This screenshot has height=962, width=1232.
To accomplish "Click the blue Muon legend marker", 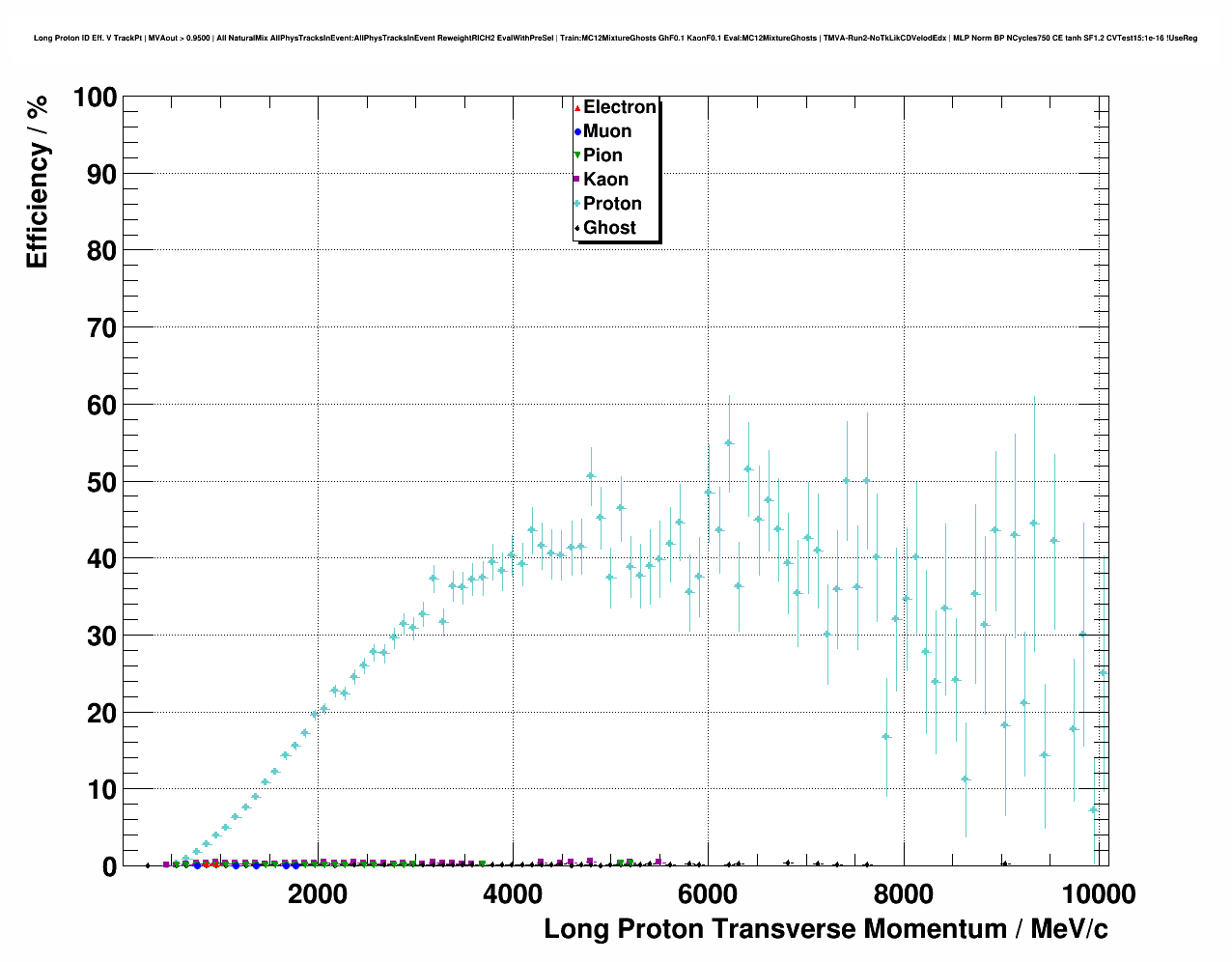I will [577, 131].
